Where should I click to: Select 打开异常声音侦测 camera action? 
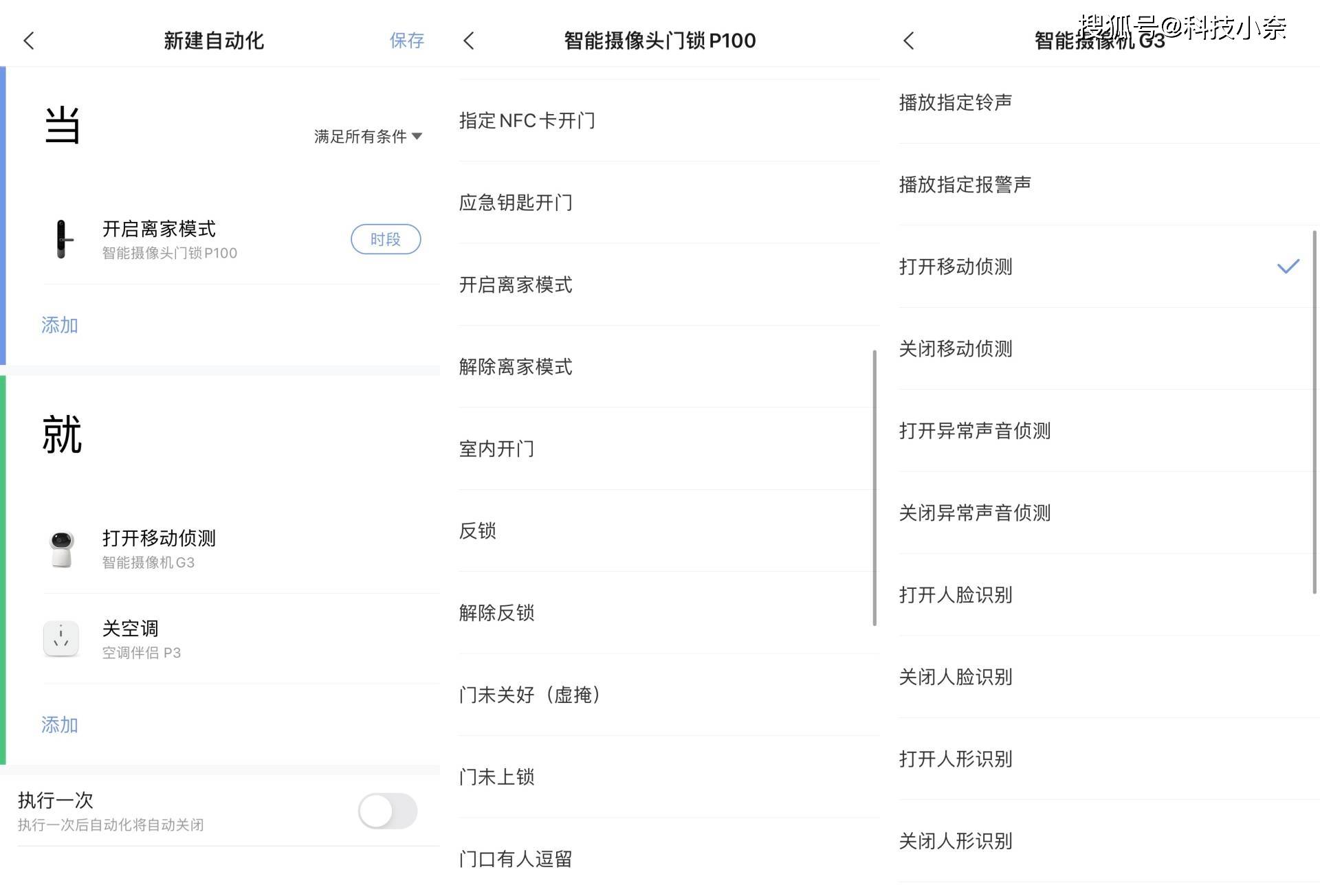pos(1109,431)
